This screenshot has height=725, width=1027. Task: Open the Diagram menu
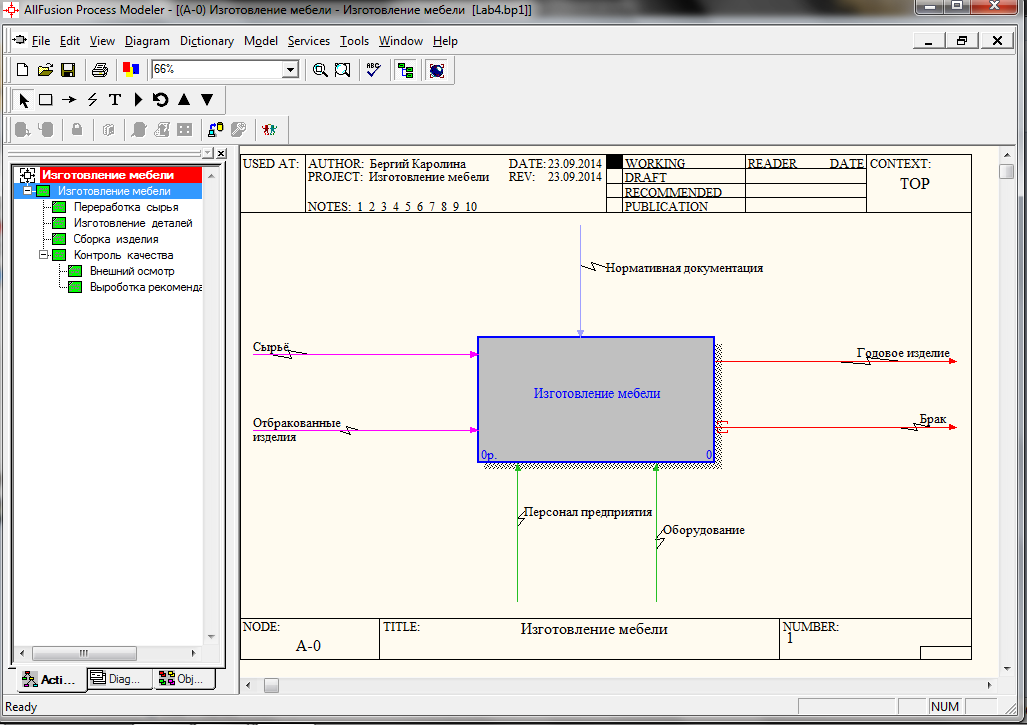pyautogui.click(x=147, y=41)
